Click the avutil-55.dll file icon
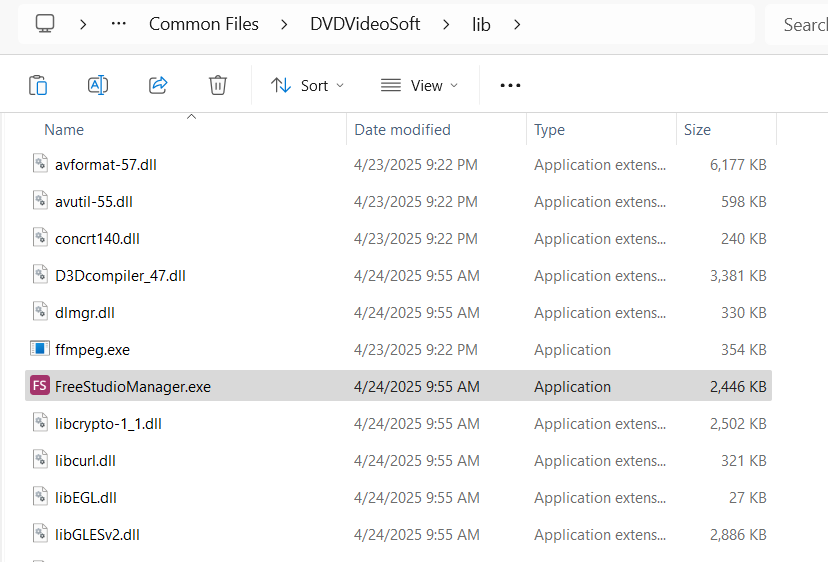 point(41,200)
